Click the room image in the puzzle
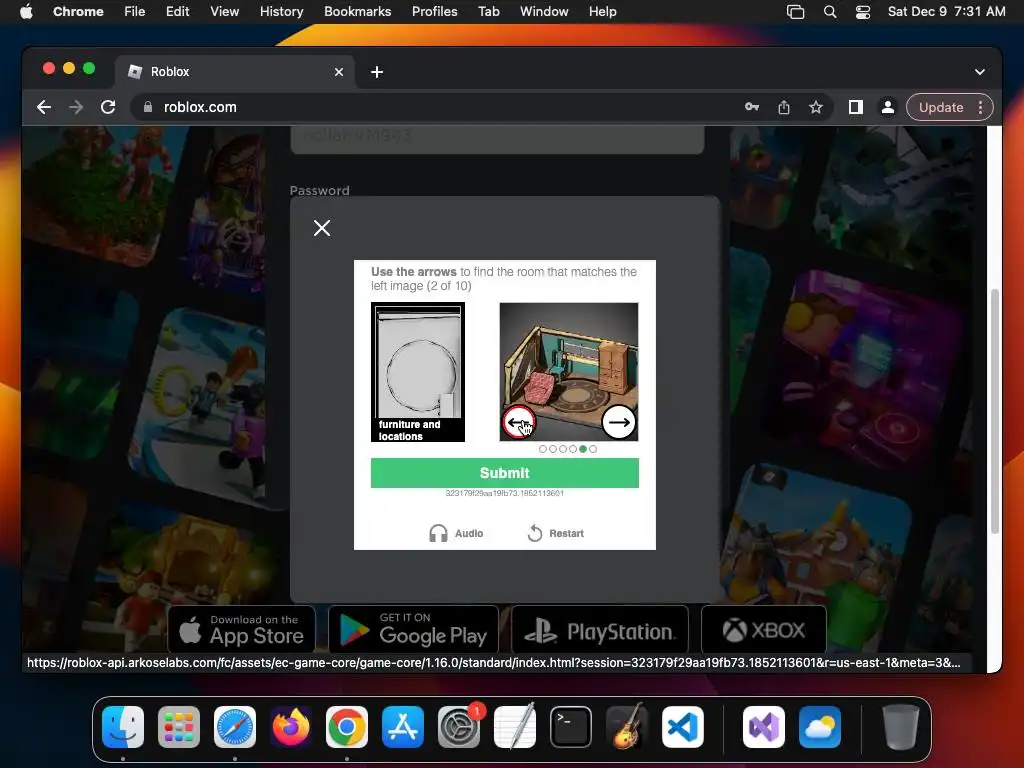Screen dimensions: 1024x768 [569, 372]
